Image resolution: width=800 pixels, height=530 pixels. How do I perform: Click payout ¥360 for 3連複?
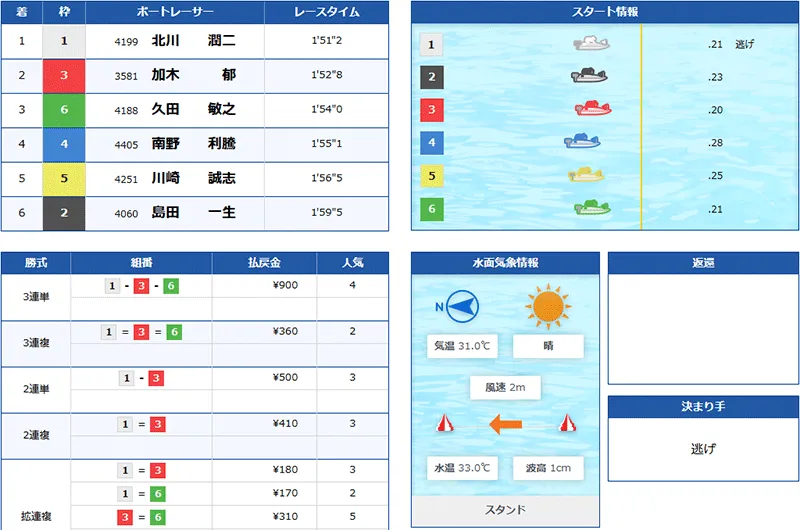pyautogui.click(x=285, y=331)
